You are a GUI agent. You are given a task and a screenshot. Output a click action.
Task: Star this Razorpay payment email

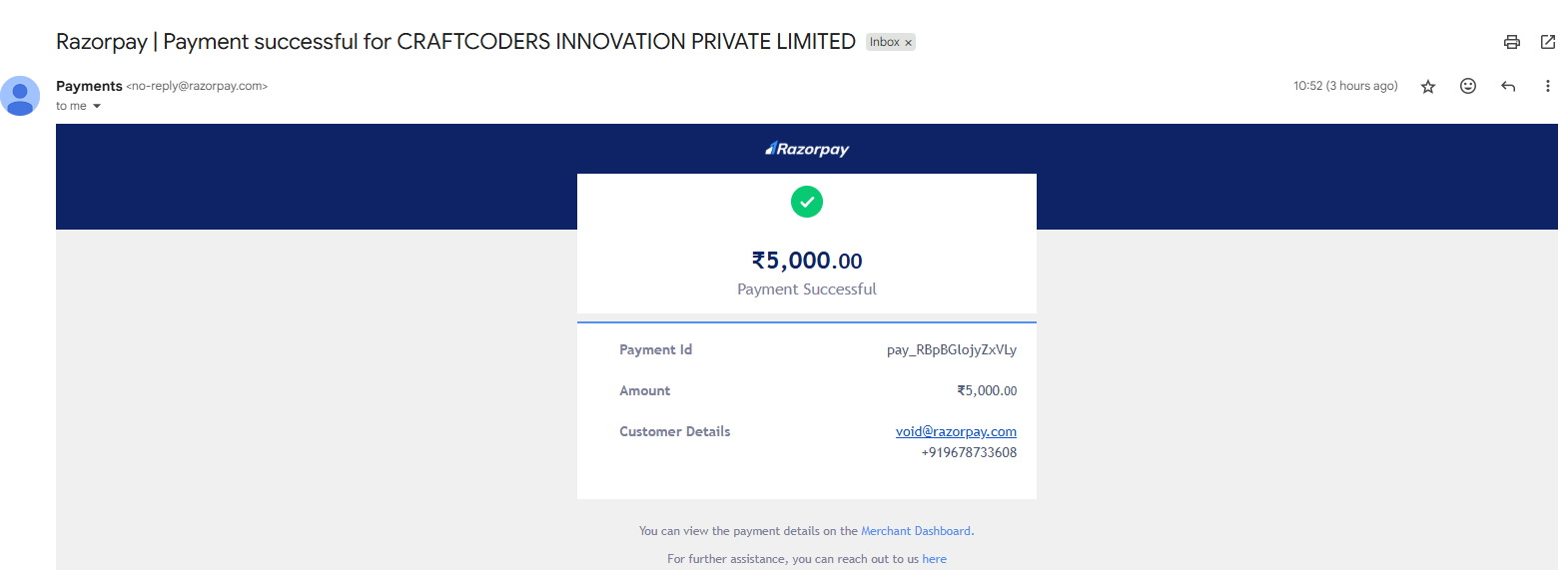[x=1428, y=87]
